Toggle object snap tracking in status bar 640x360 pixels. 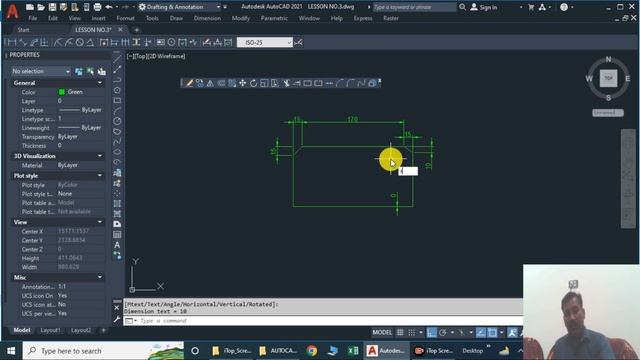481,333
